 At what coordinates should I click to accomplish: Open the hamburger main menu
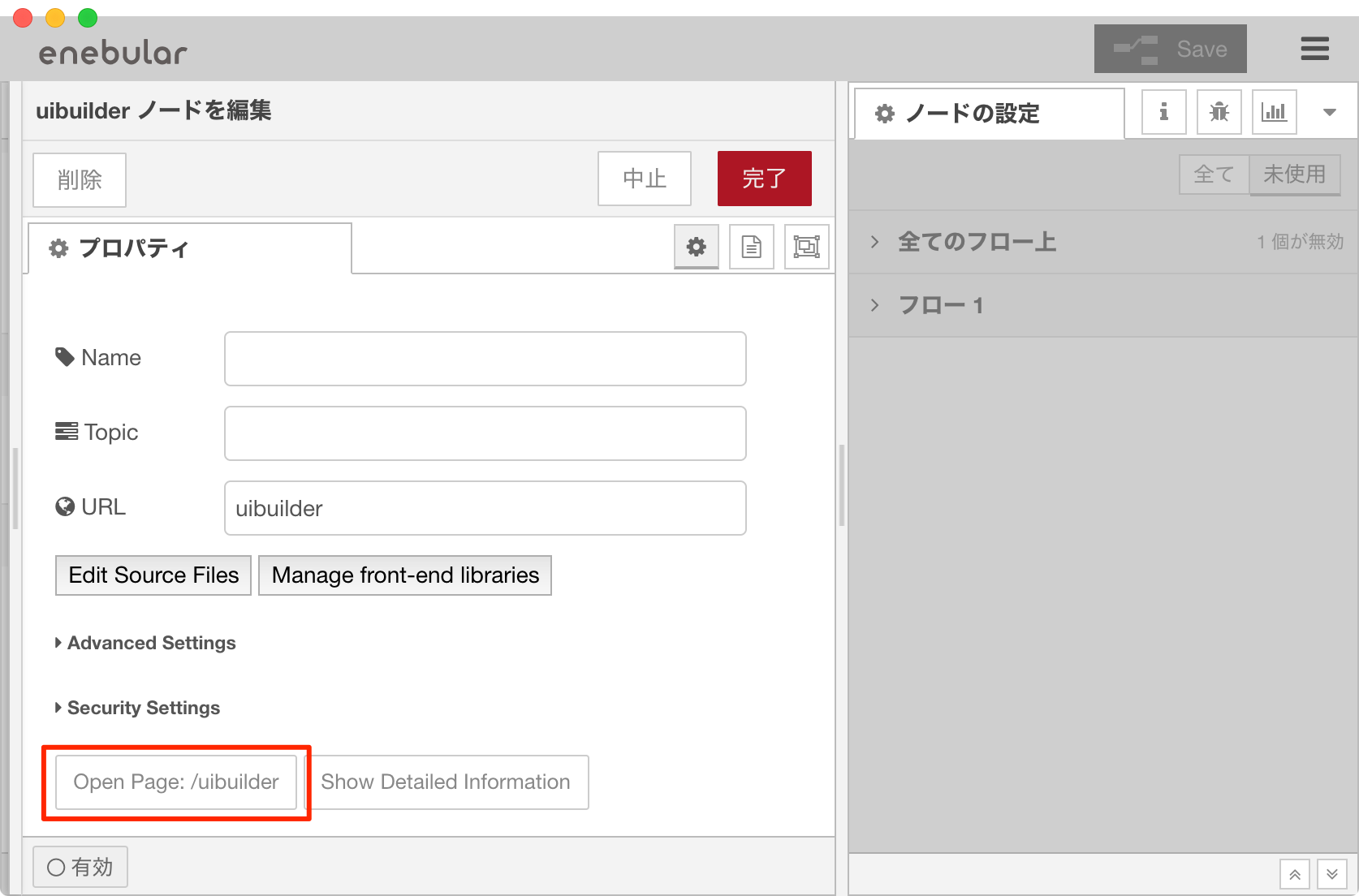click(x=1314, y=49)
